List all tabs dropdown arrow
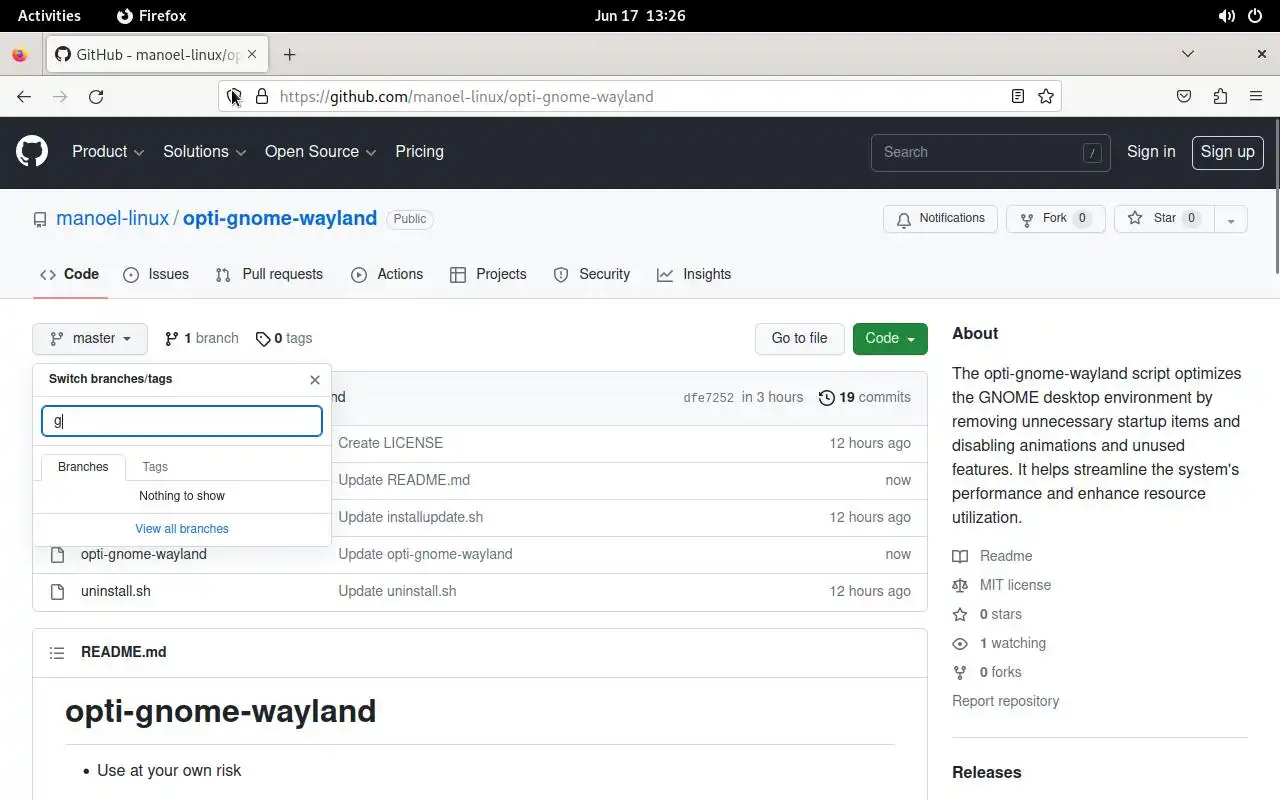1280x800 pixels. [1188, 54]
